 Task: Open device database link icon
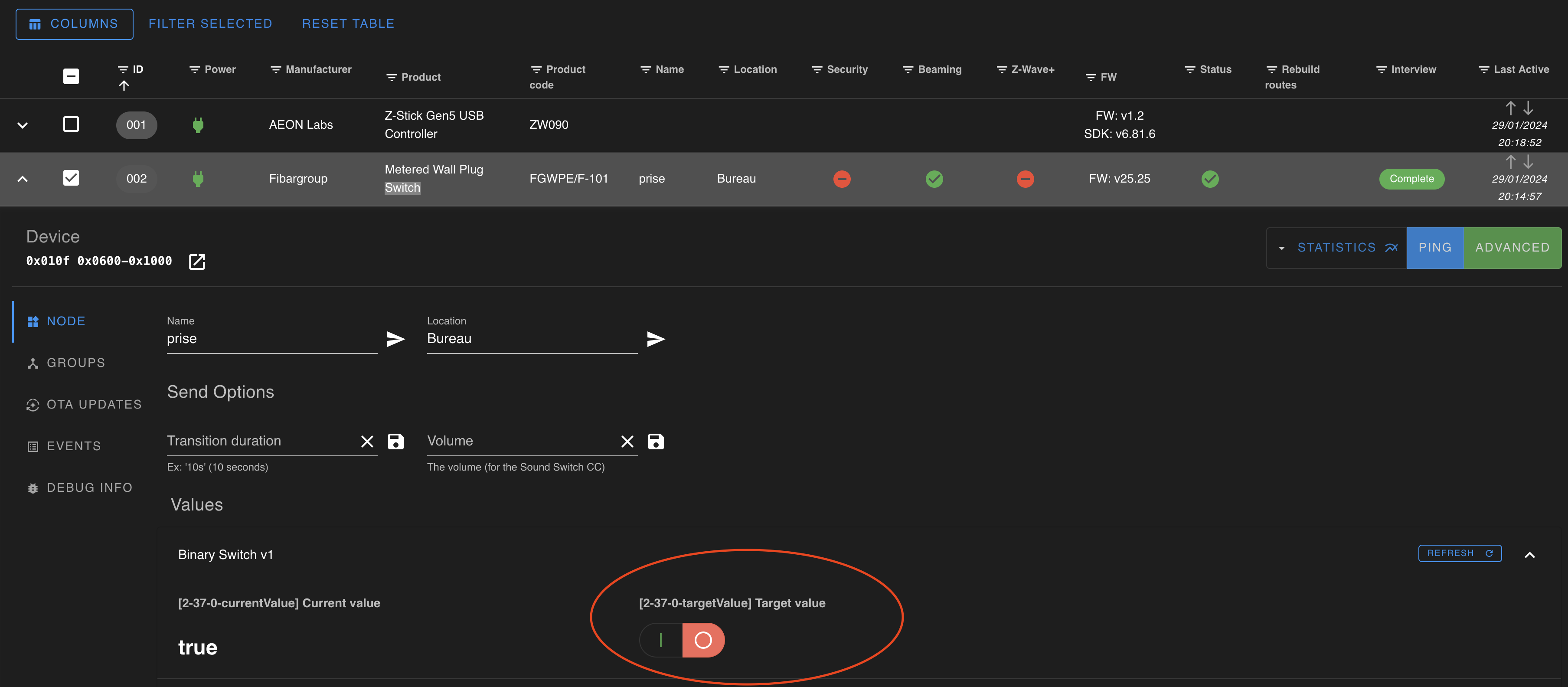pos(196,262)
